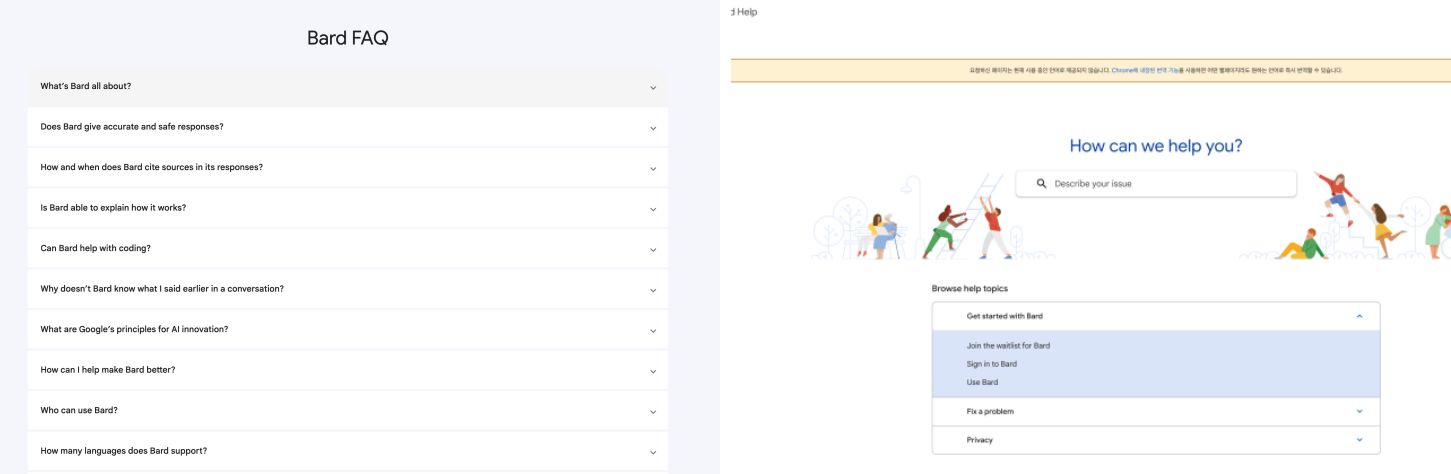Click the "Browse help topics" label
Image resolution: width=1451 pixels, height=474 pixels.
(970, 289)
